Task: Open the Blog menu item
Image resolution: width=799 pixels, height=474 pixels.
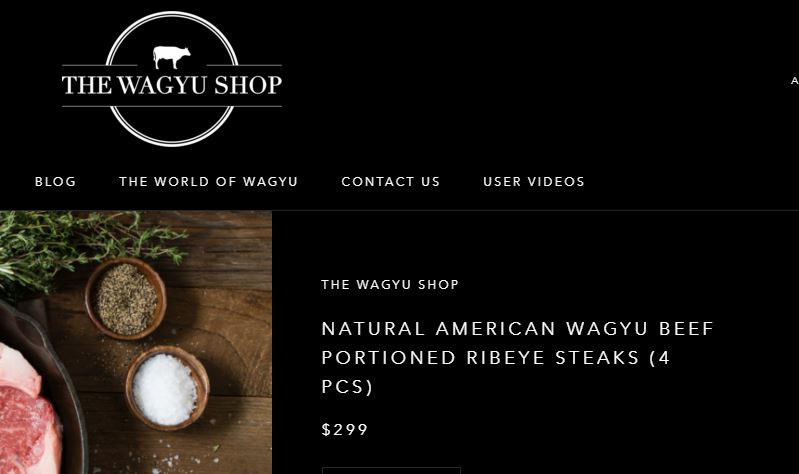Action: [56, 181]
